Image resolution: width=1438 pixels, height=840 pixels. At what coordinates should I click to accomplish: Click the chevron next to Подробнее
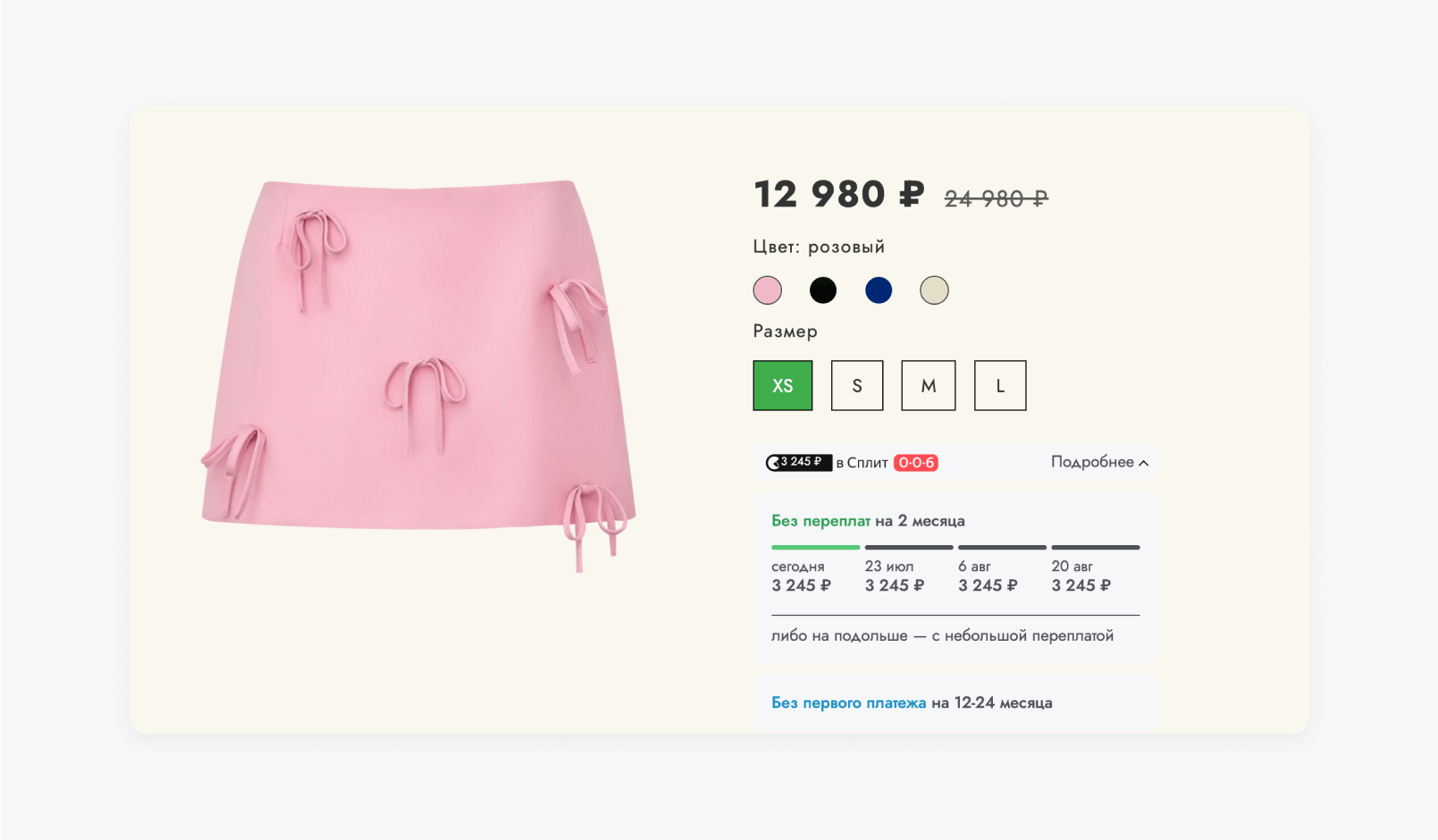click(1143, 463)
